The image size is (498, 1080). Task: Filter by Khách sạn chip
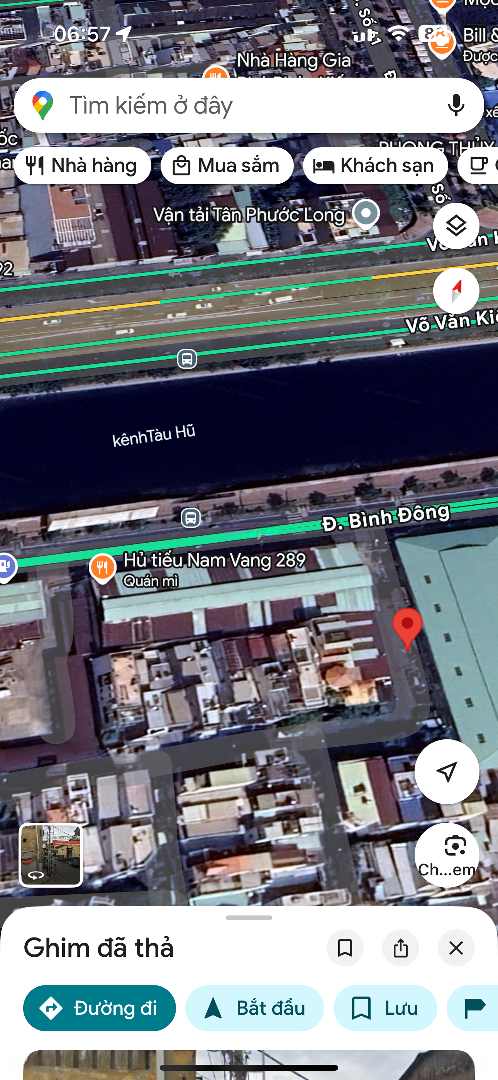[375, 166]
